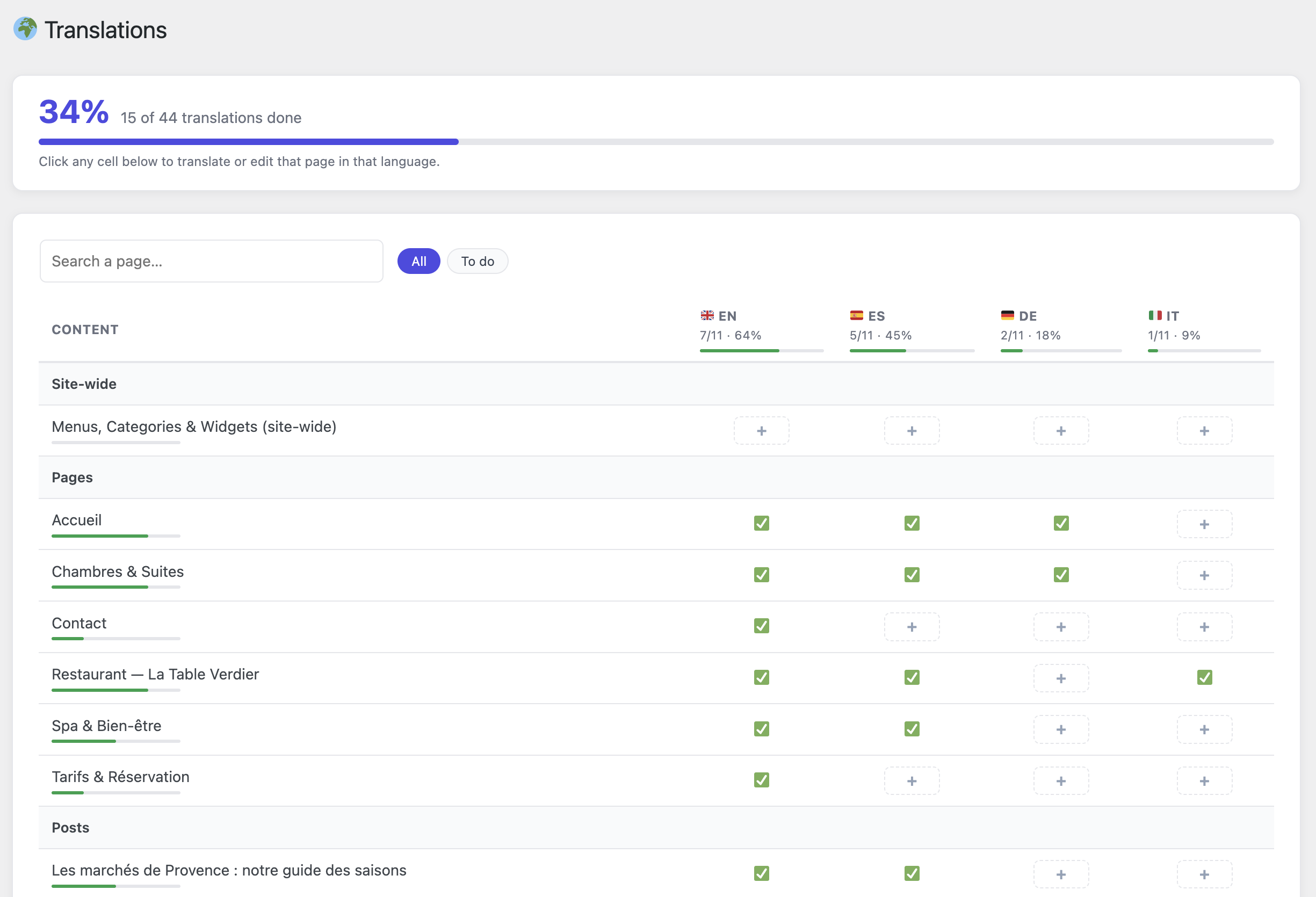Add IT translation for Accueil
This screenshot has height=897, width=1316.
[1204, 524]
